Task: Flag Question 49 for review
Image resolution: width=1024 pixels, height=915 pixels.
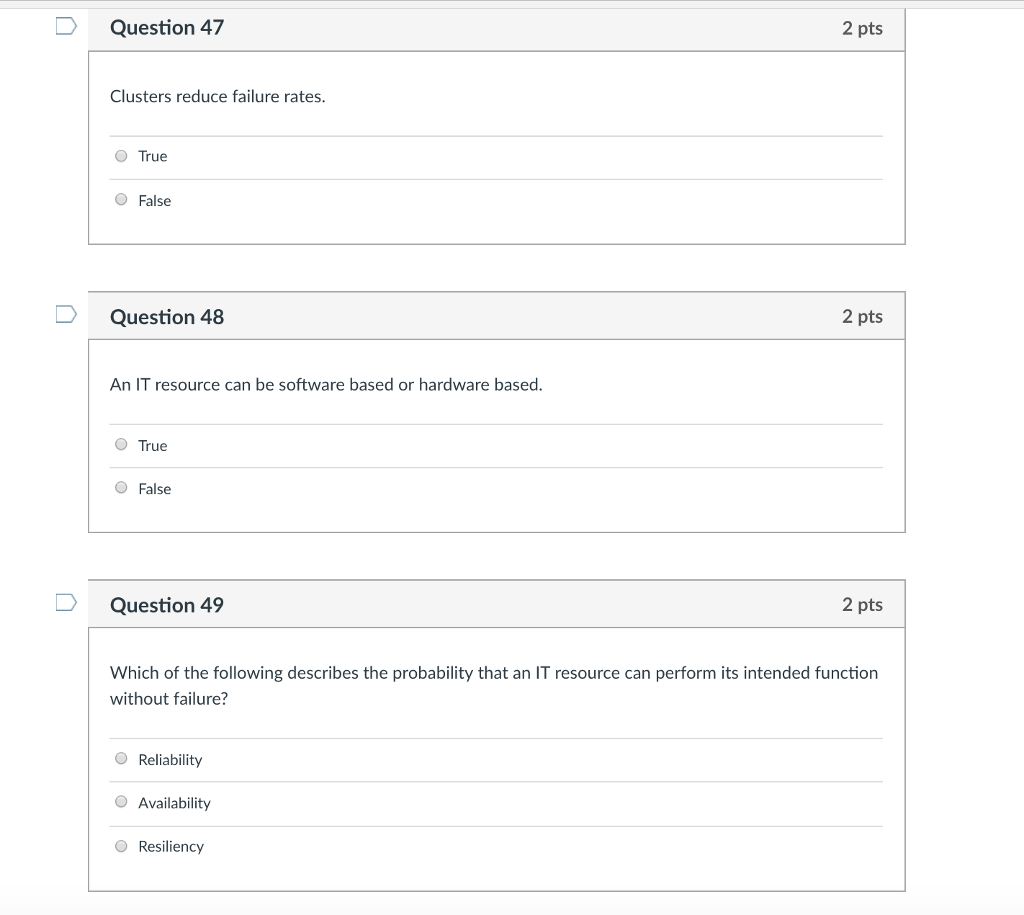Action: [x=65, y=603]
